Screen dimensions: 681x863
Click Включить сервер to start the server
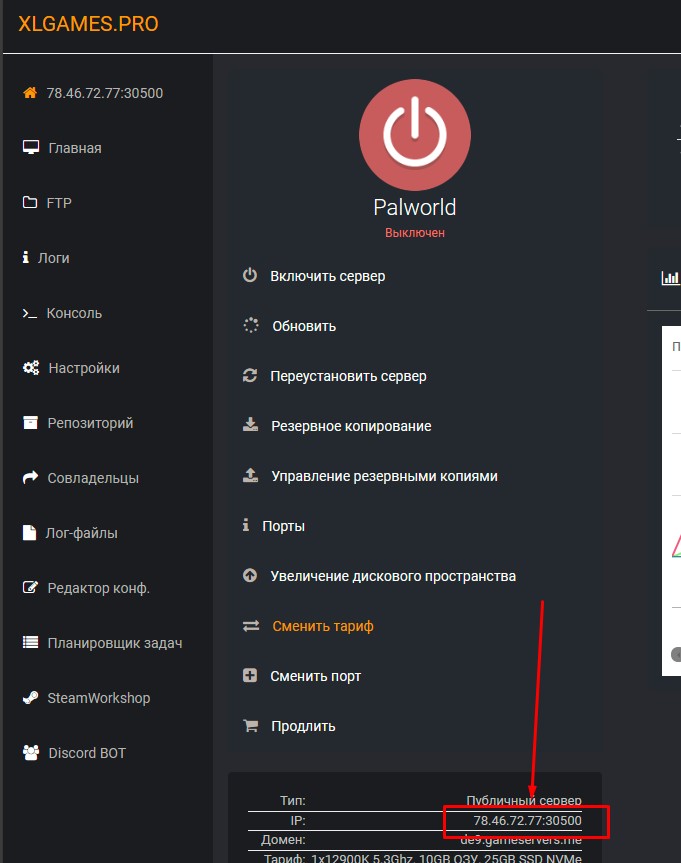(x=326, y=275)
